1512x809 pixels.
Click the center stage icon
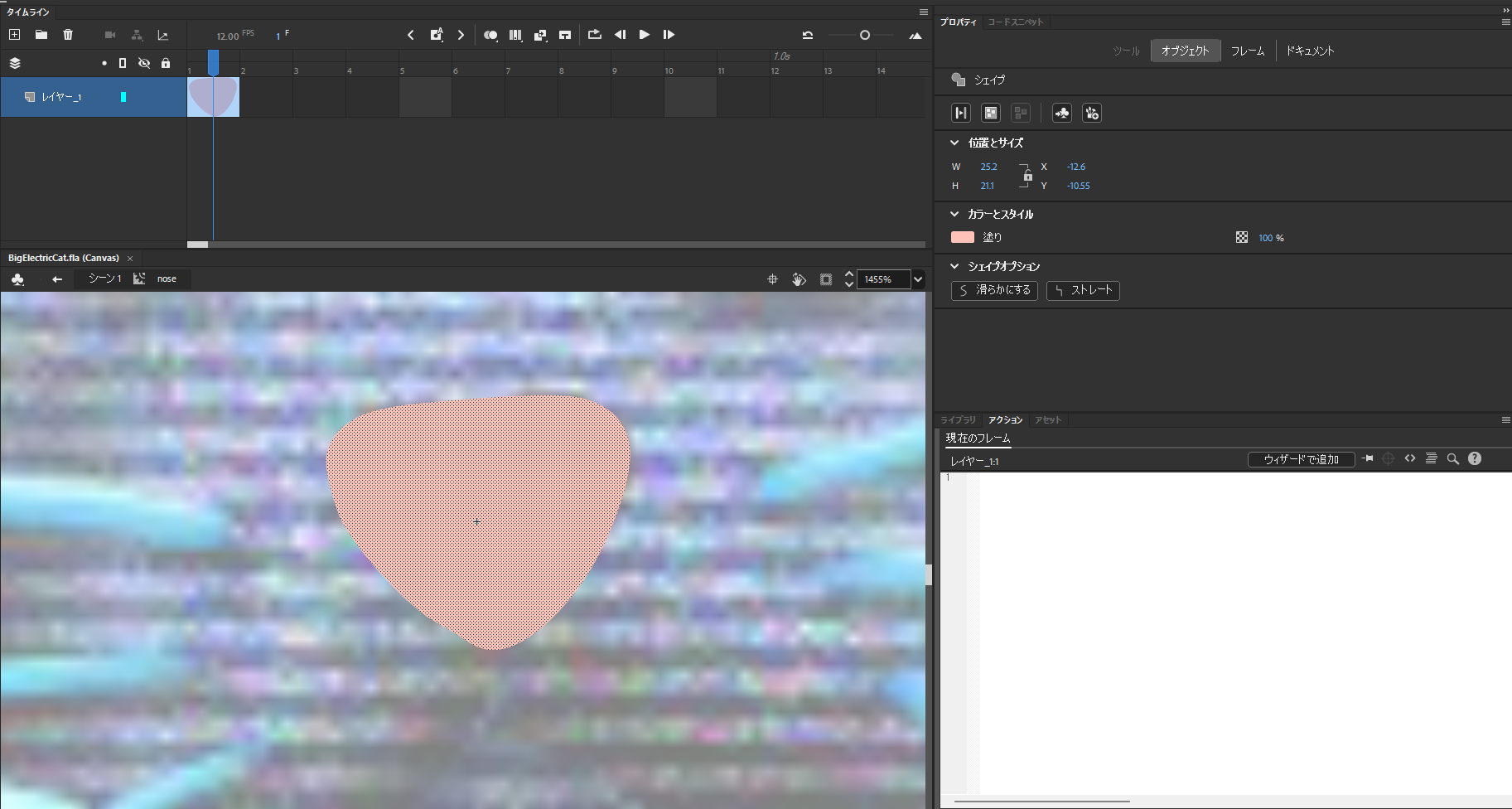(x=772, y=279)
